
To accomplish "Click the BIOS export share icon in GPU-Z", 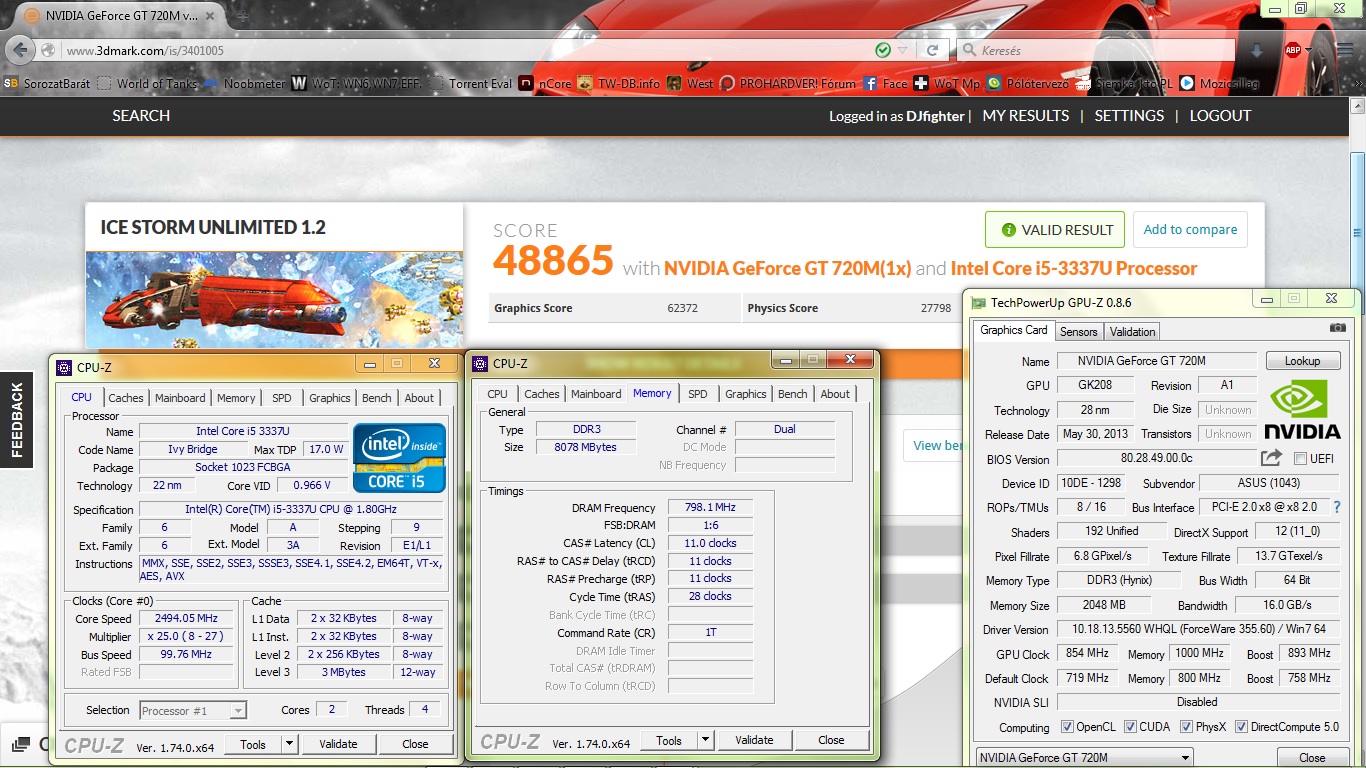I will (1271, 458).
